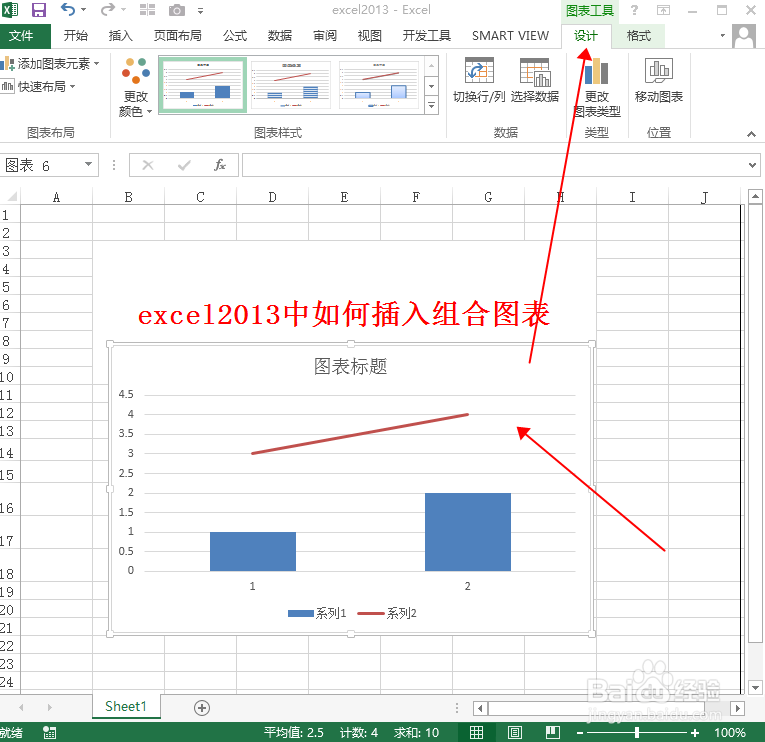Expand the formula bar with the arrow
765x742 pixels.
[752, 165]
